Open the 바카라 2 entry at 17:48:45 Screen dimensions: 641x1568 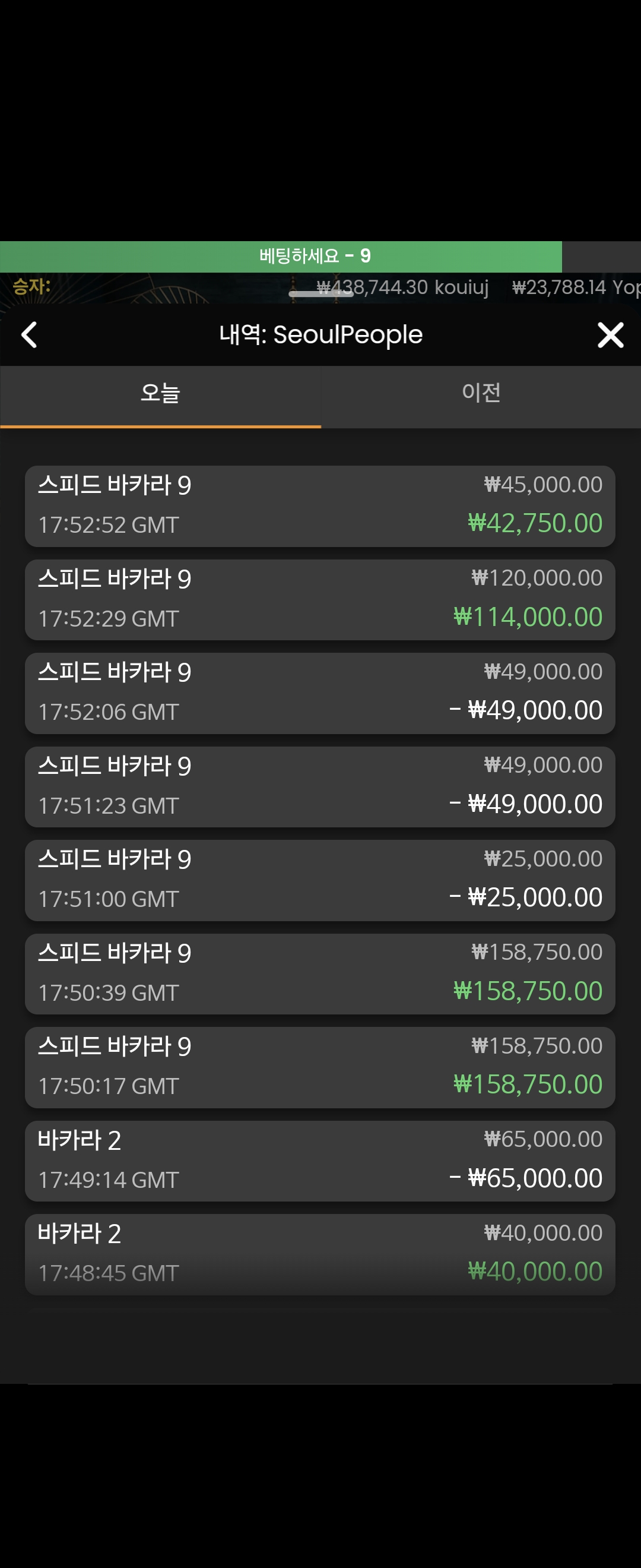click(x=320, y=1254)
